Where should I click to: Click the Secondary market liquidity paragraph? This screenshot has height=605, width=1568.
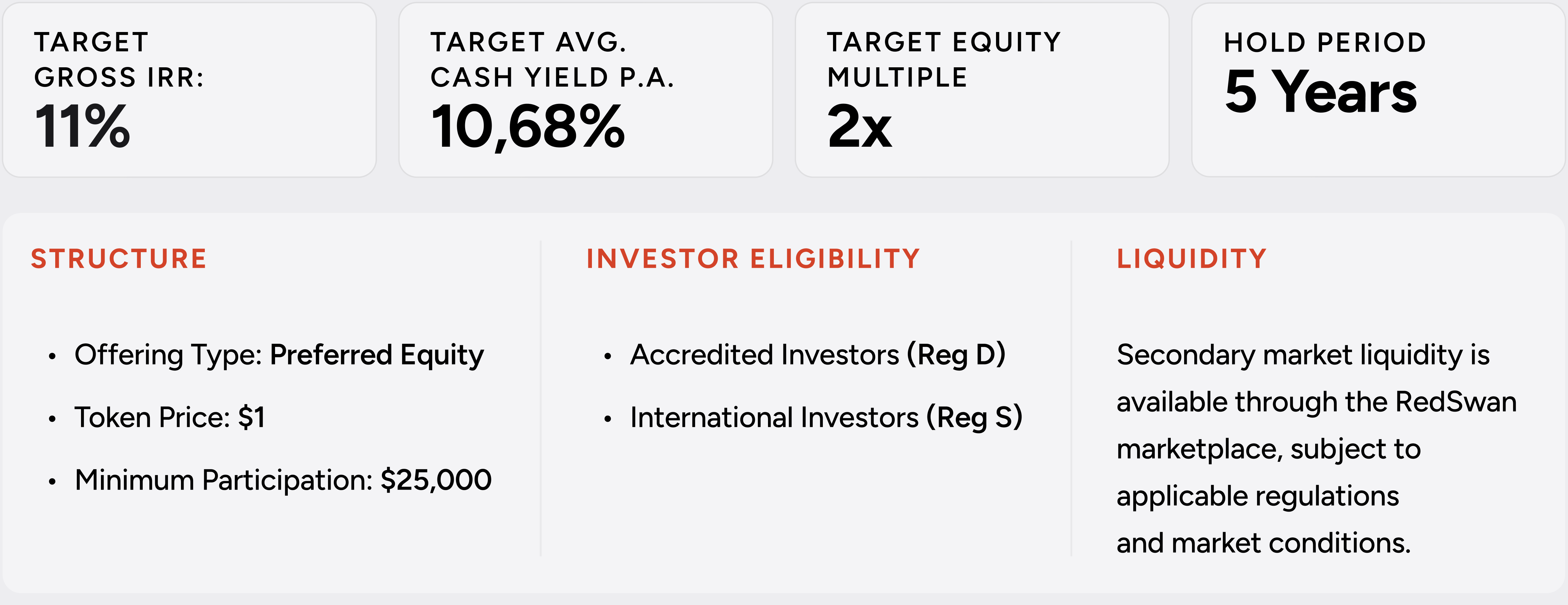(1316, 449)
